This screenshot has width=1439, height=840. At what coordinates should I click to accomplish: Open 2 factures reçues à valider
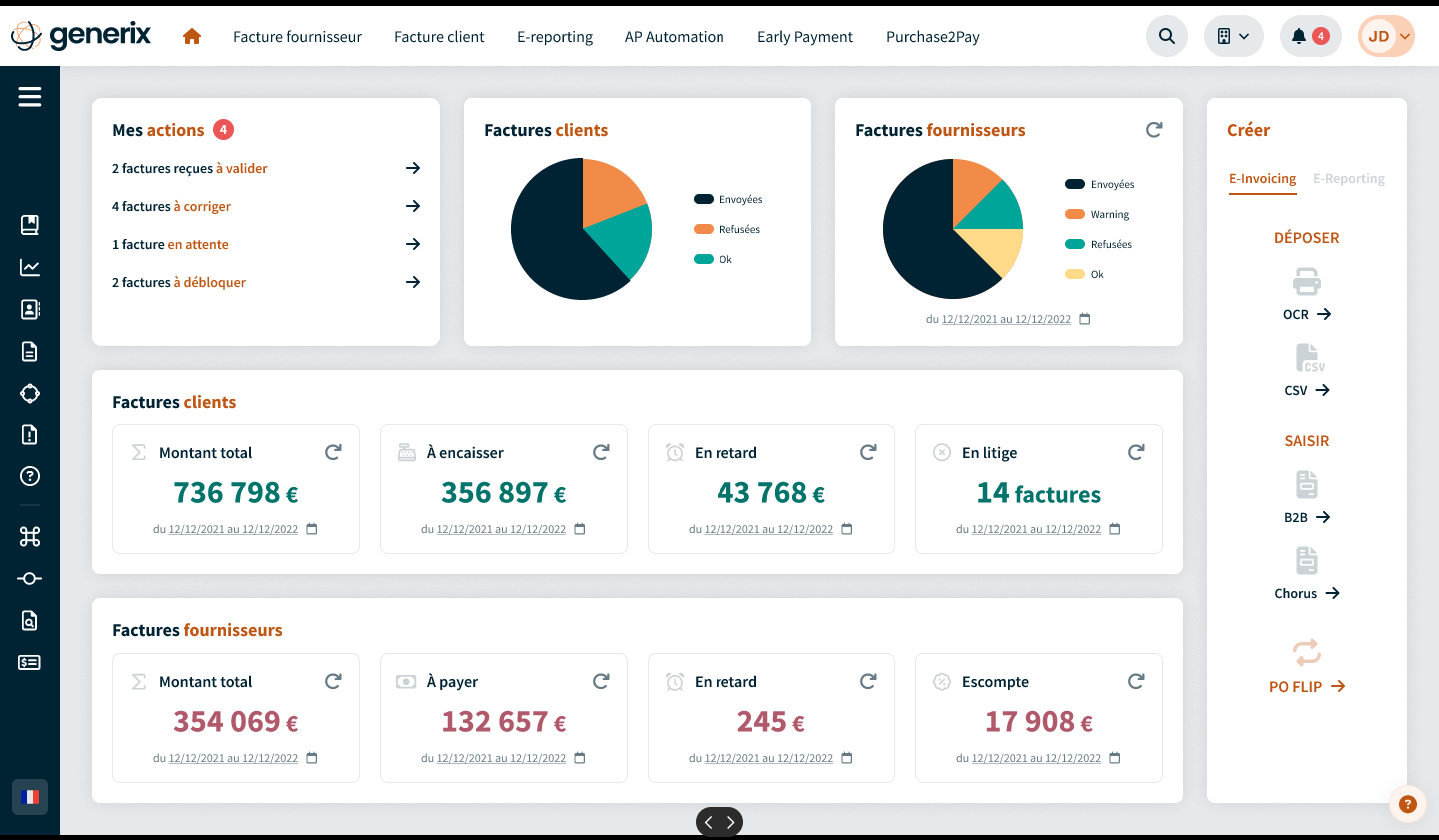click(x=265, y=169)
